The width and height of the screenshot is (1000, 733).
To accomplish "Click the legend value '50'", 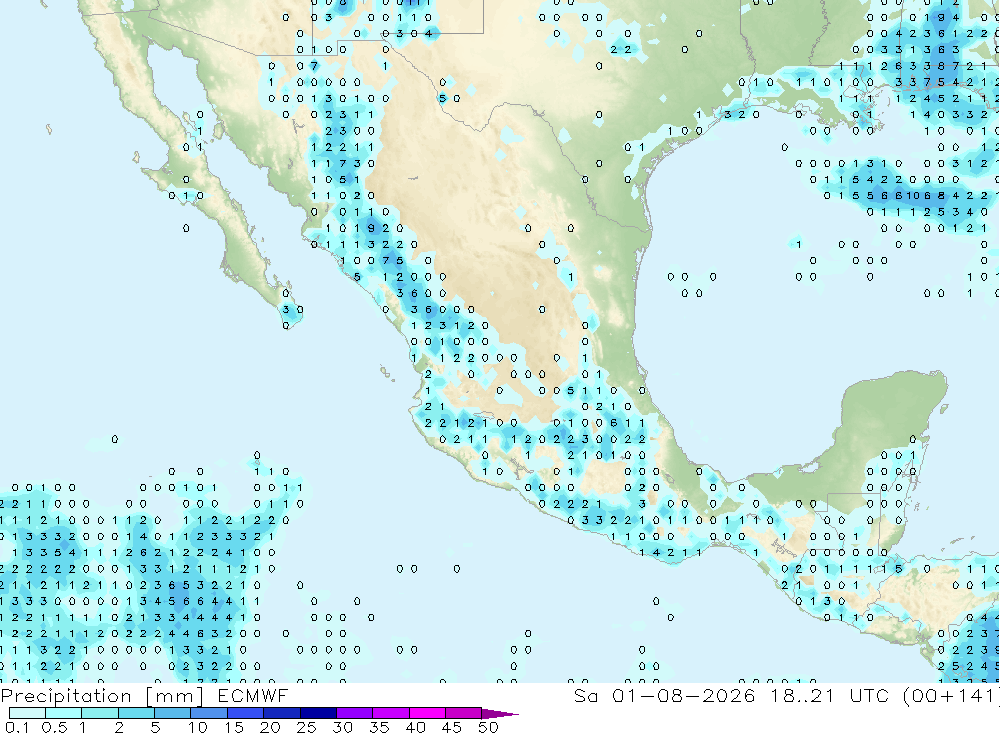I will (x=488, y=727).
